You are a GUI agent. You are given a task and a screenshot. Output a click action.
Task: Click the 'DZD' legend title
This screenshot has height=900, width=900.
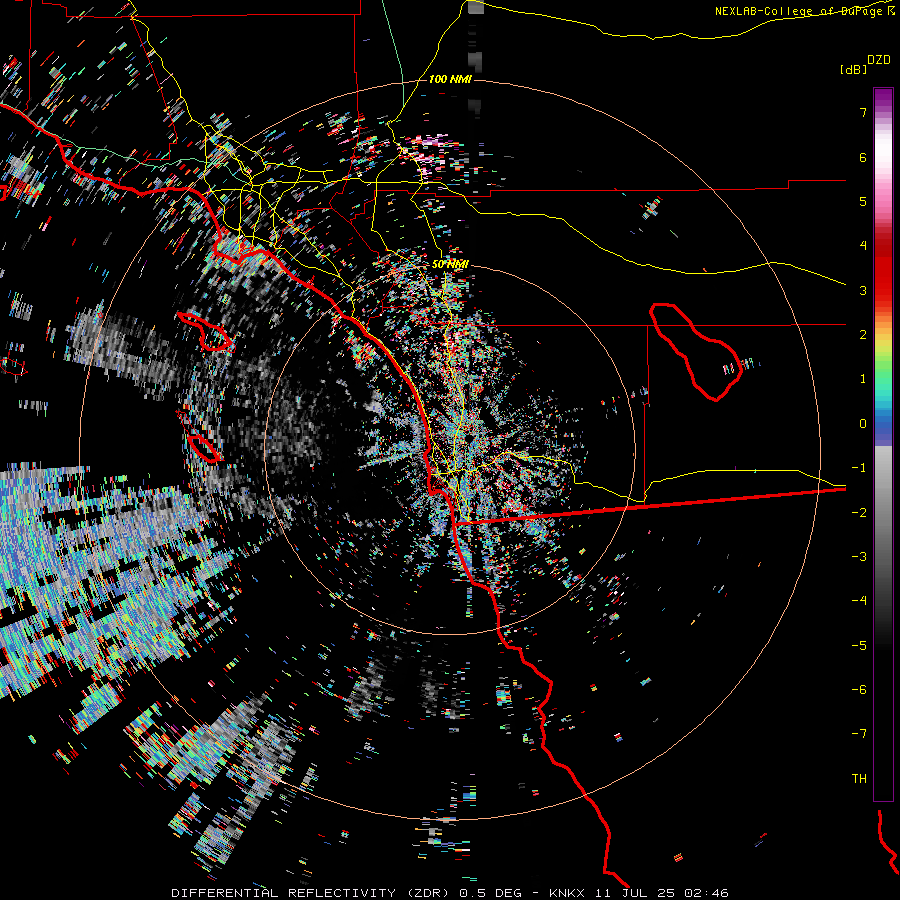coord(879,60)
